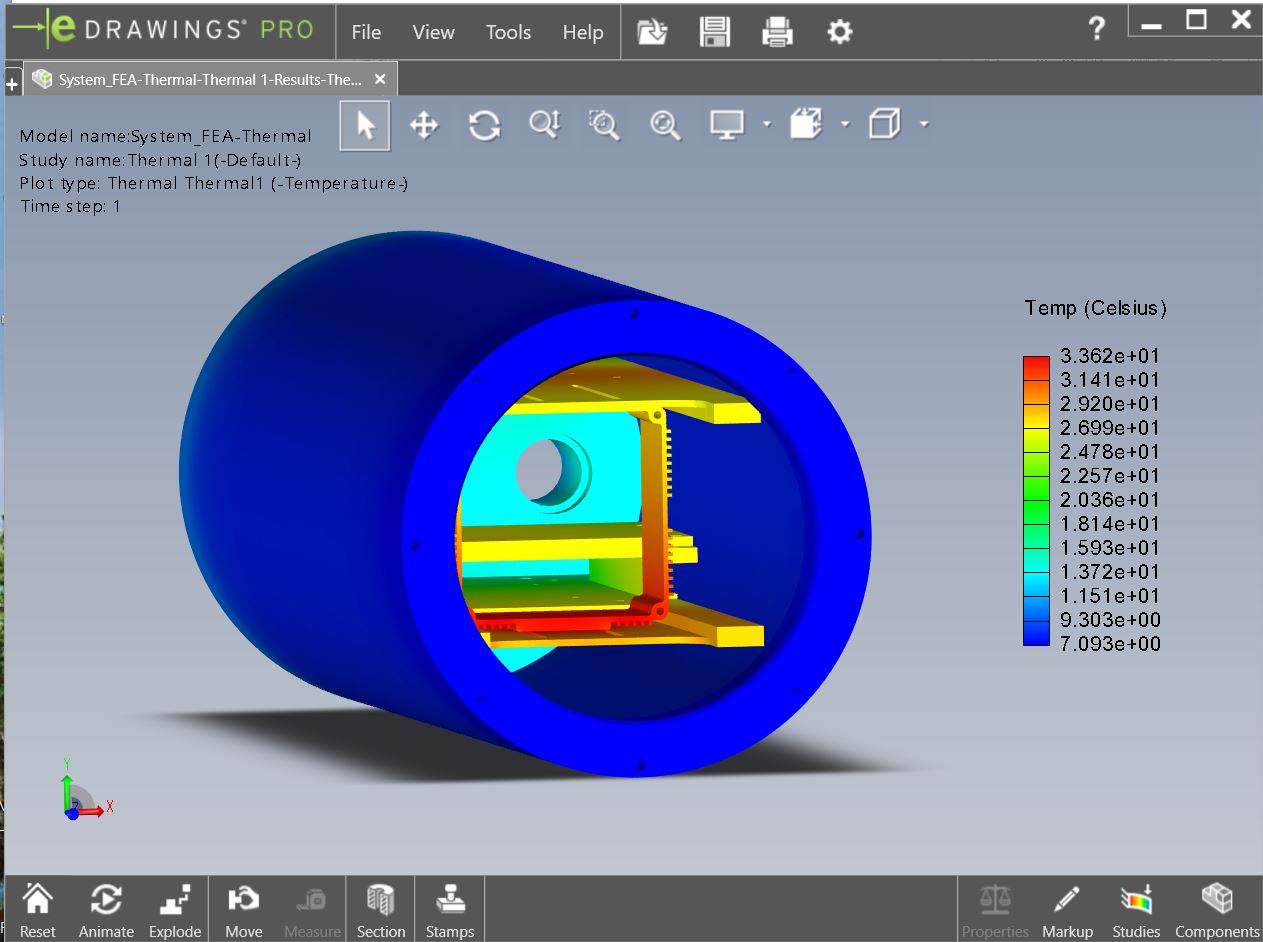Choose the Select arrow tool
The image size is (1263, 942).
click(365, 125)
